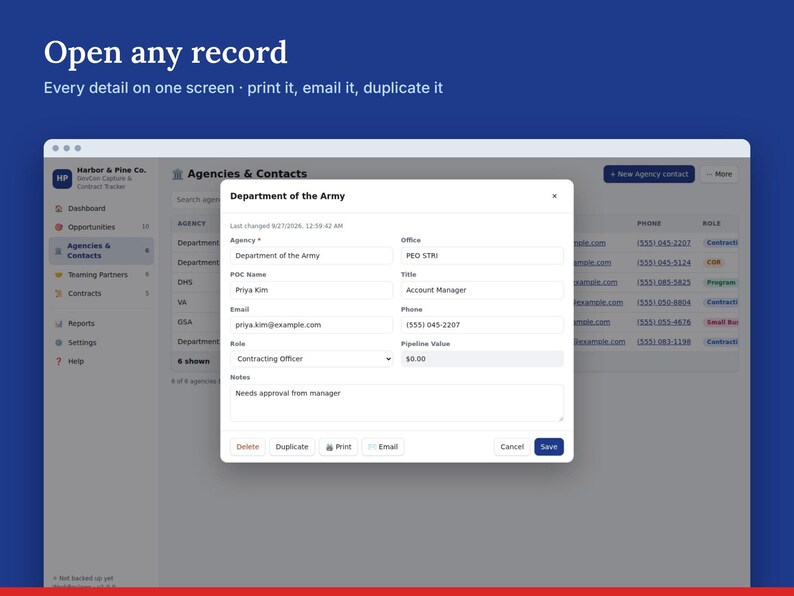Open the Contracts scroll icon
Viewport: 794px width, 596px height.
(59, 293)
